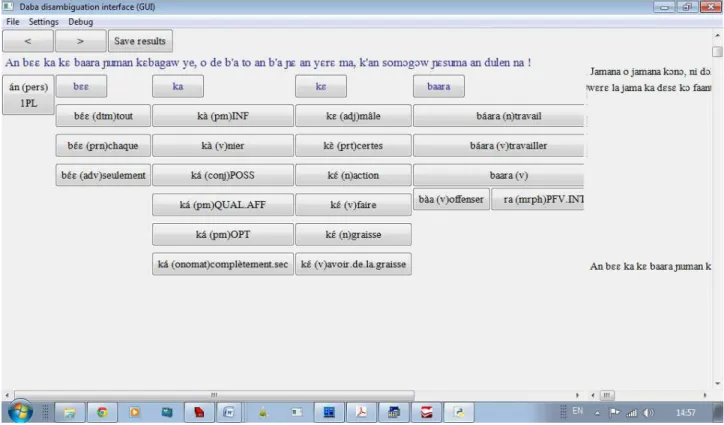Viewport: 724px width, 425px height.
Task: Choose kɛ (adj)mâle gloss
Action: click(353, 116)
